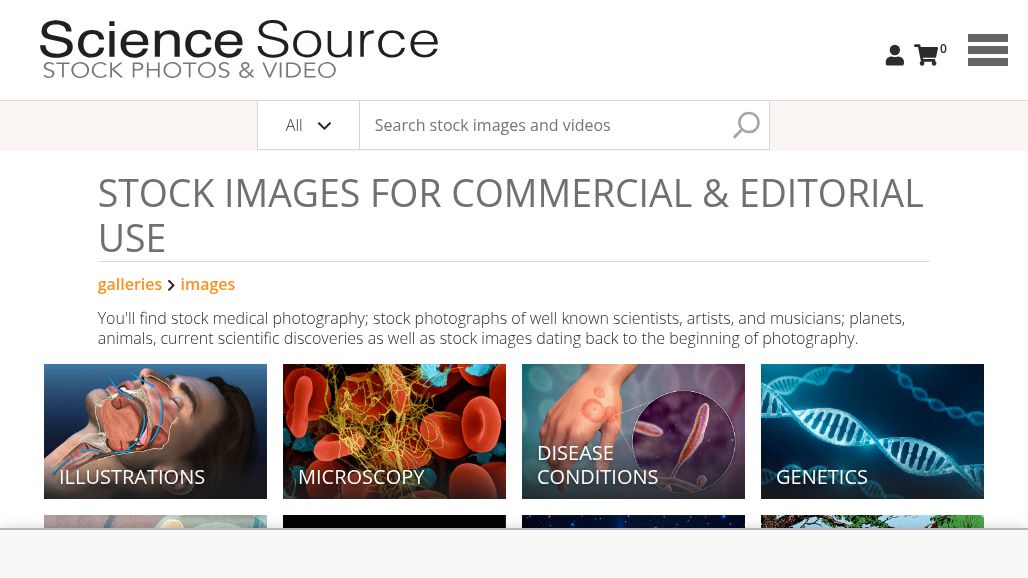Open the Microscopy gallery thumbnail
1028x578 pixels.
pyautogui.click(x=394, y=431)
